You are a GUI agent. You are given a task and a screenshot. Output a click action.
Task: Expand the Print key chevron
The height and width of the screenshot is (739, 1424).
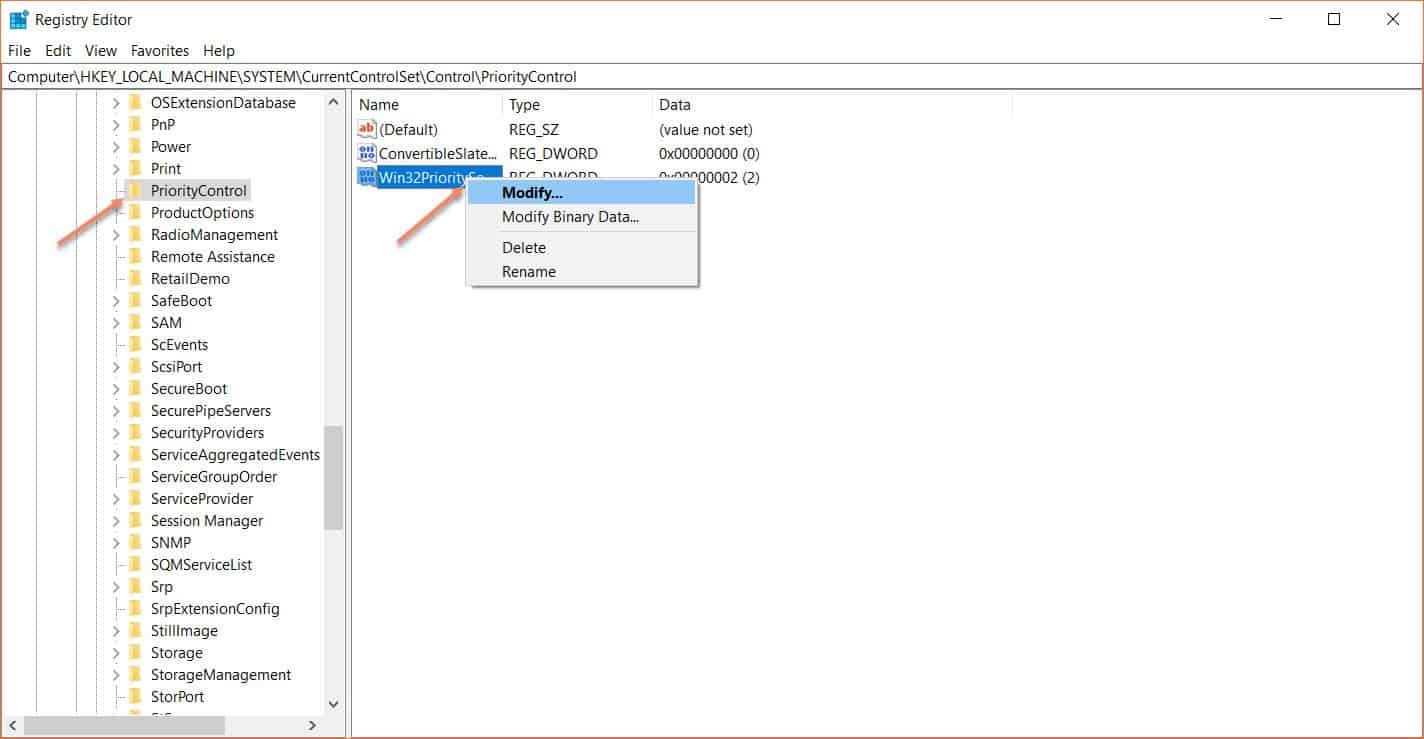116,168
